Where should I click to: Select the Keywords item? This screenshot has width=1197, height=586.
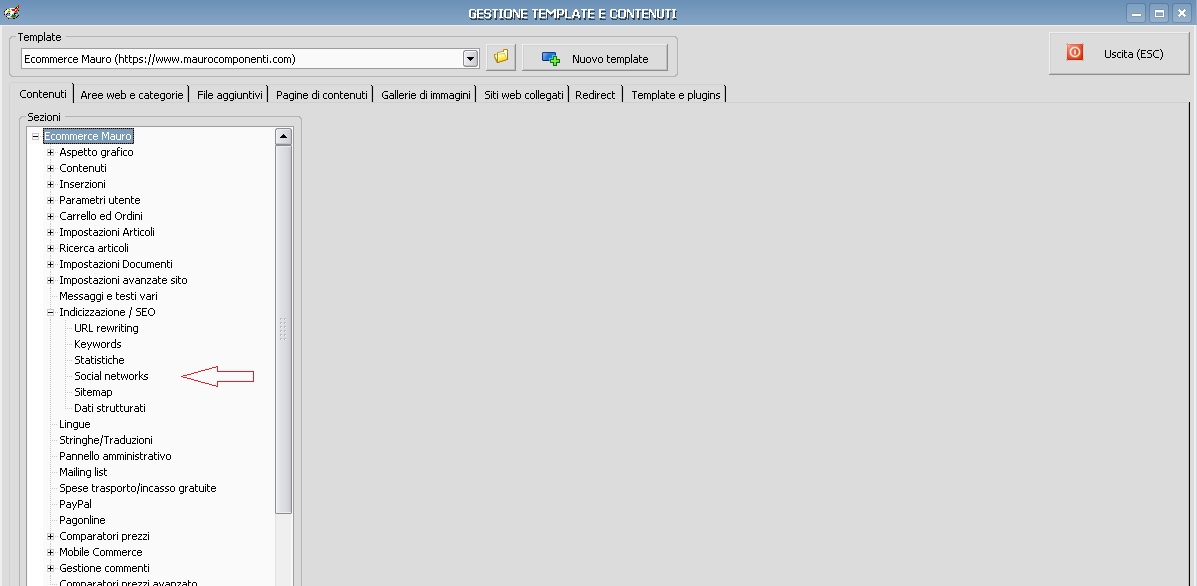coord(98,344)
